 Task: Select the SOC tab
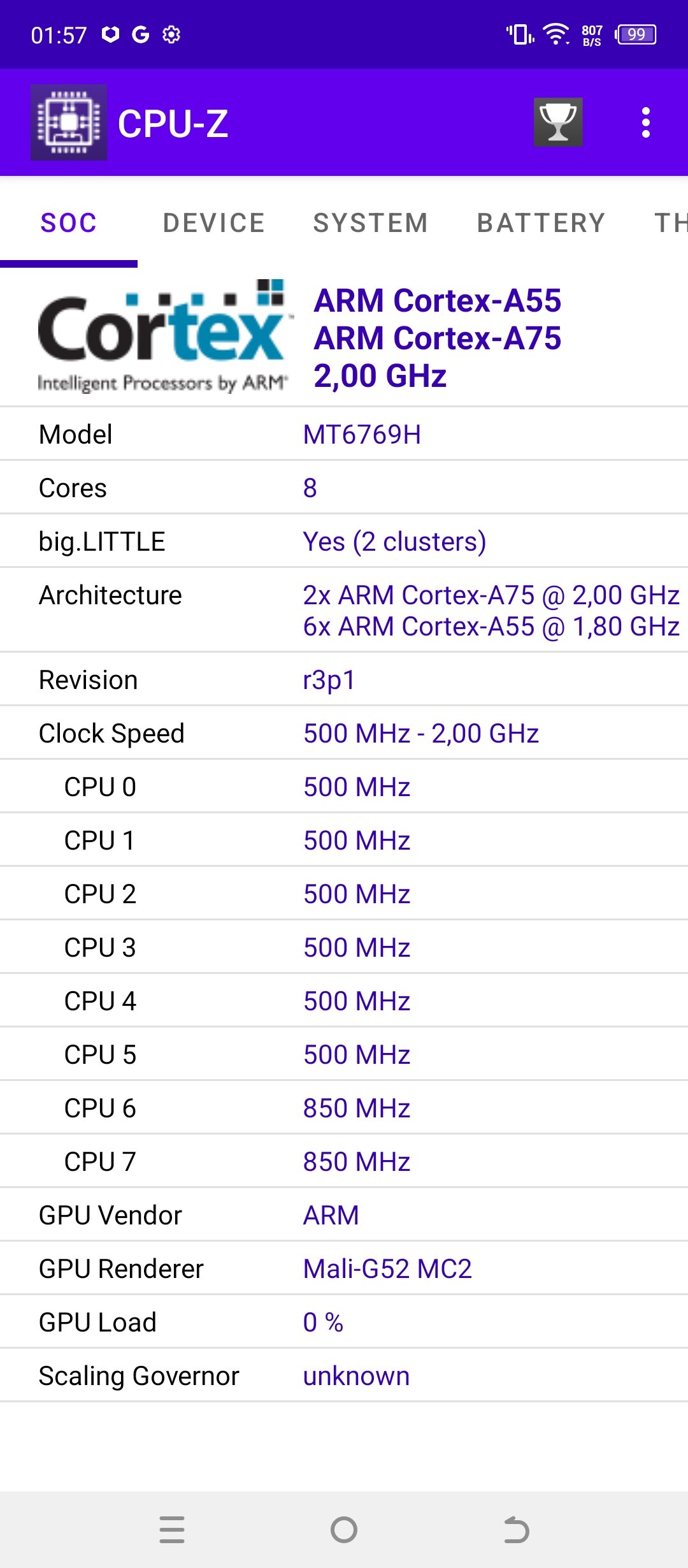tap(69, 223)
